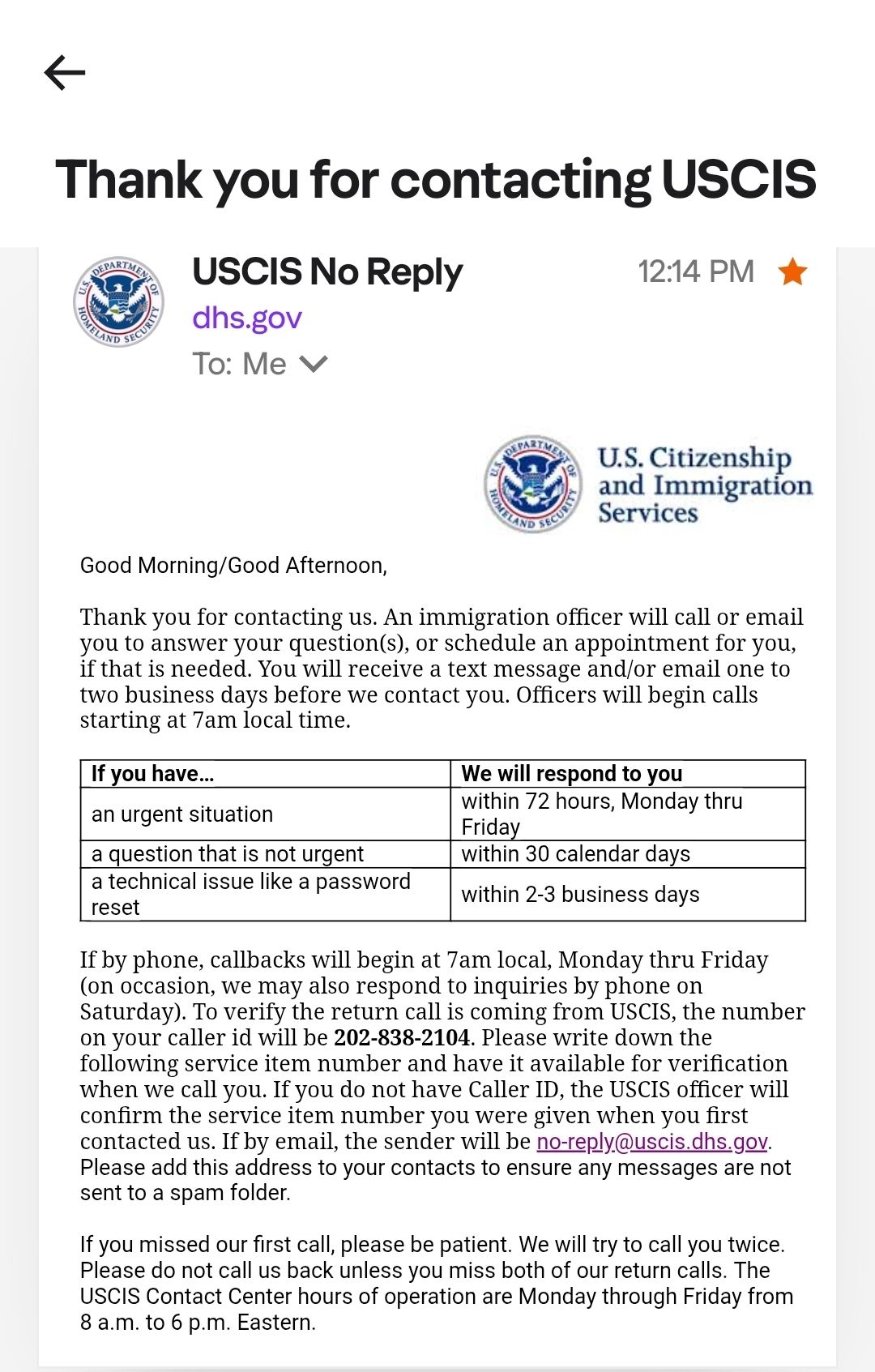Viewport: 875px width, 1372px height.
Task: Tap the 12:14 PM timestamp
Action: click(696, 271)
